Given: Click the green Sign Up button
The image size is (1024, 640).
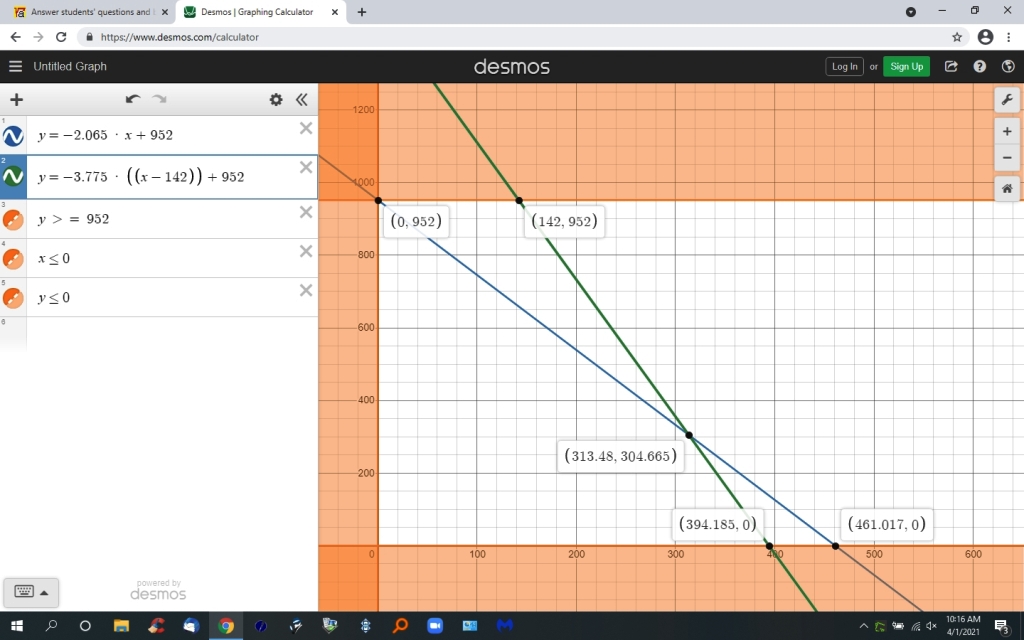Looking at the screenshot, I should coord(906,67).
